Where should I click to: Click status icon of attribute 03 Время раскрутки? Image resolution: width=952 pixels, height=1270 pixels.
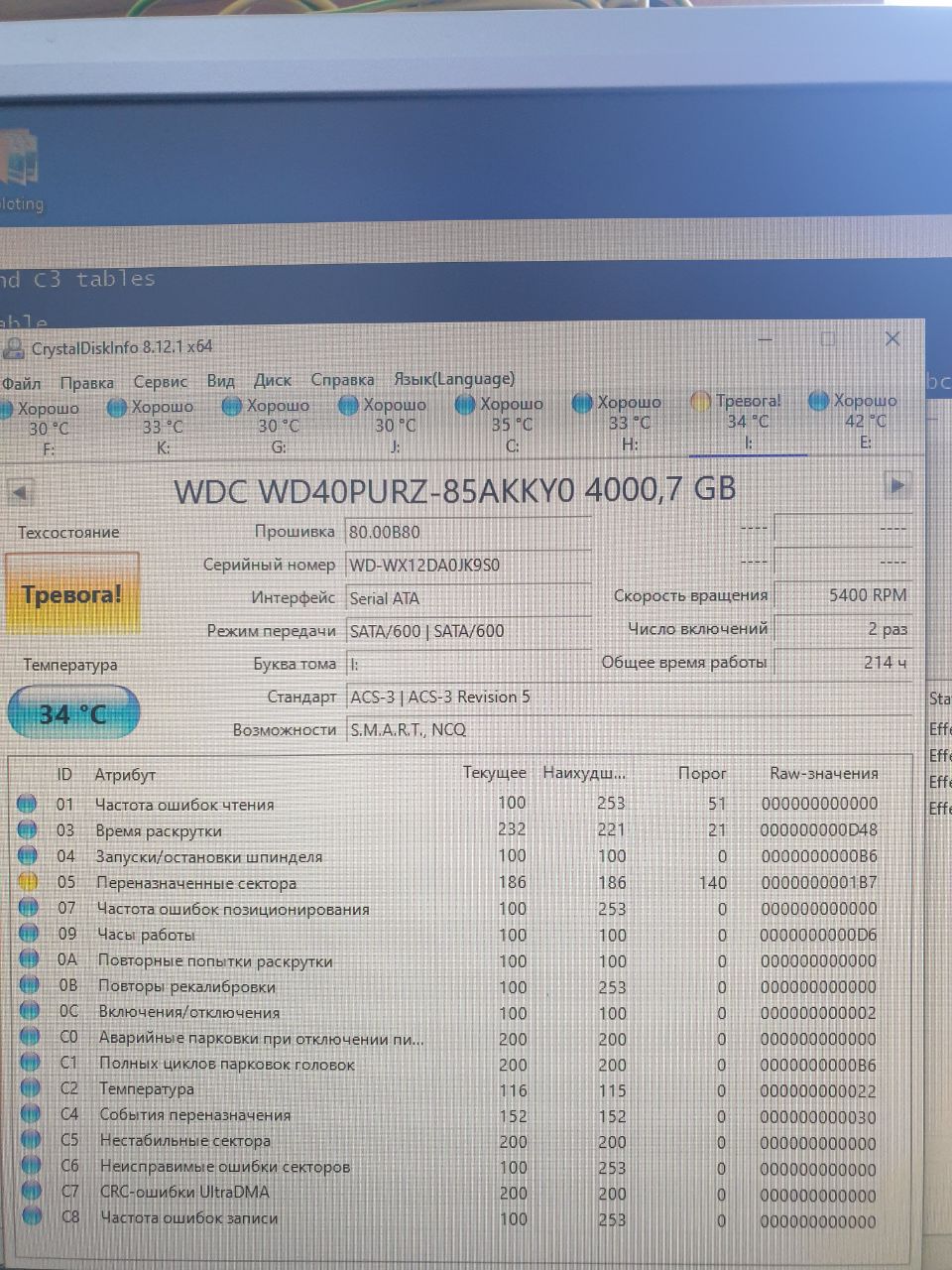[27, 829]
